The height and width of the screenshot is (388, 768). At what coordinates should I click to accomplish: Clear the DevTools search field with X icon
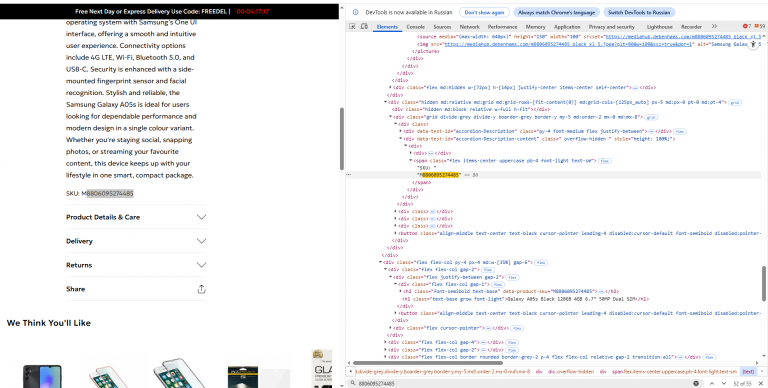click(696, 384)
